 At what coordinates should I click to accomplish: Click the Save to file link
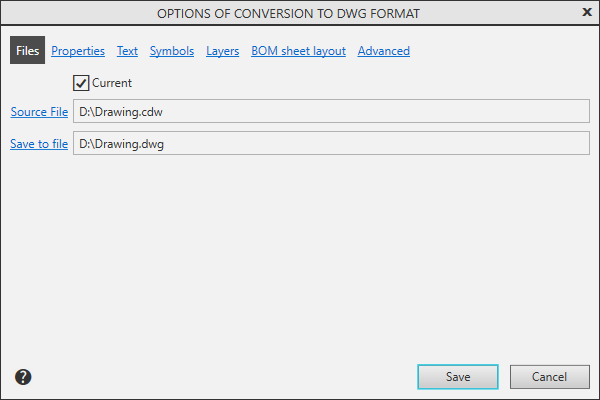pyautogui.click(x=39, y=144)
